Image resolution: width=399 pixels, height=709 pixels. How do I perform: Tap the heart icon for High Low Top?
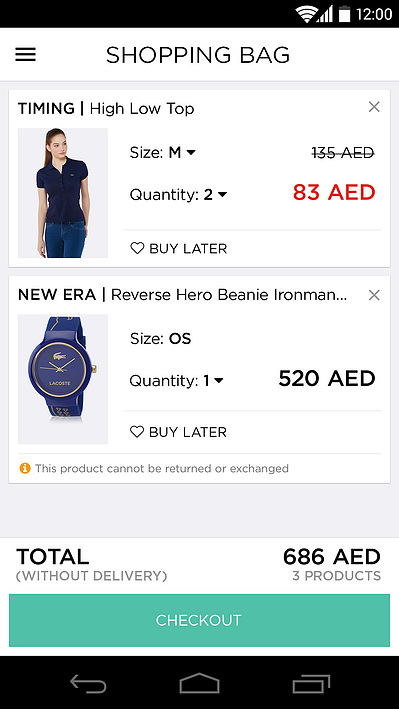[x=137, y=248]
